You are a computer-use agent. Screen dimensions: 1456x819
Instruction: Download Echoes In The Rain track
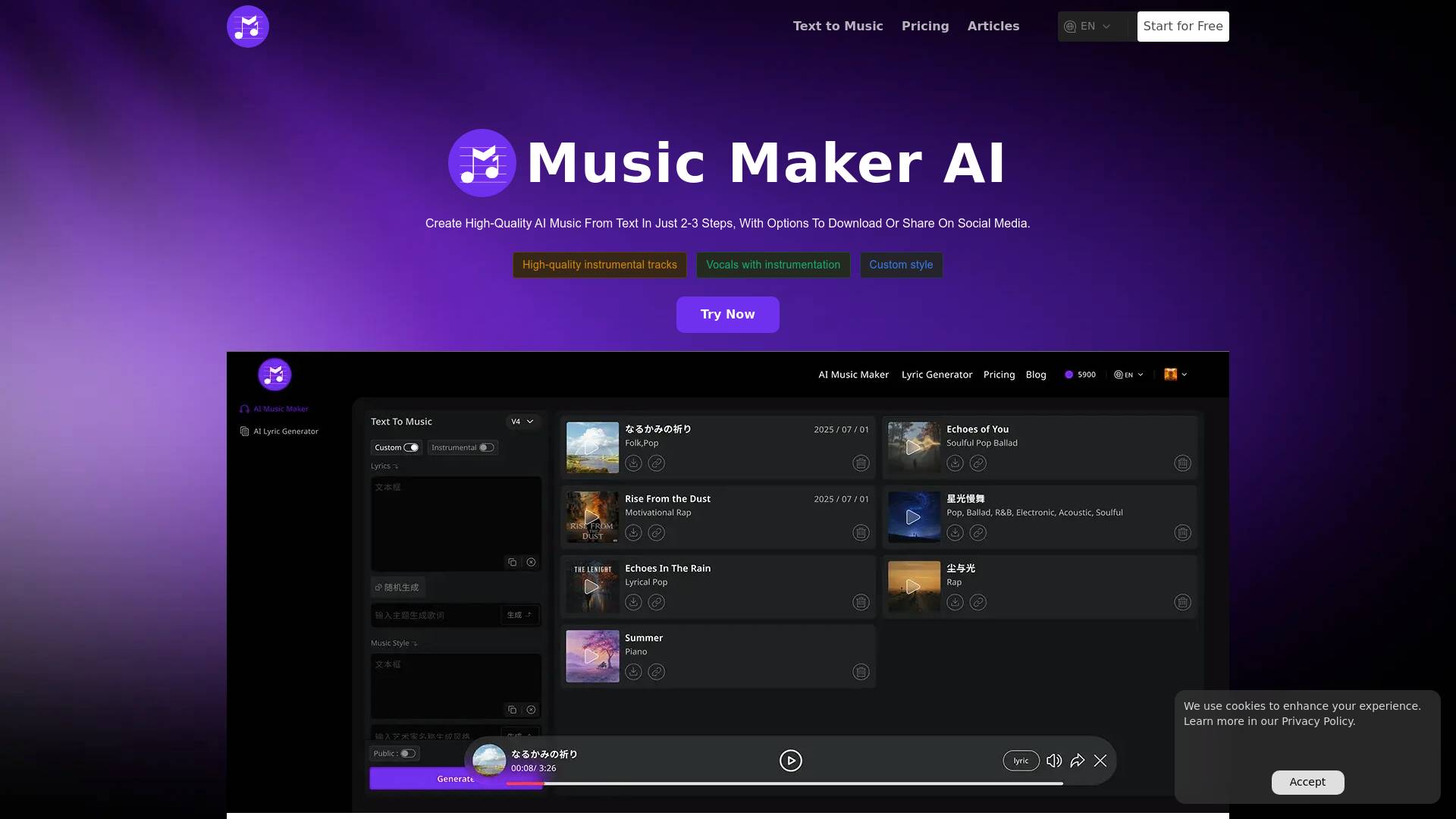click(x=633, y=602)
